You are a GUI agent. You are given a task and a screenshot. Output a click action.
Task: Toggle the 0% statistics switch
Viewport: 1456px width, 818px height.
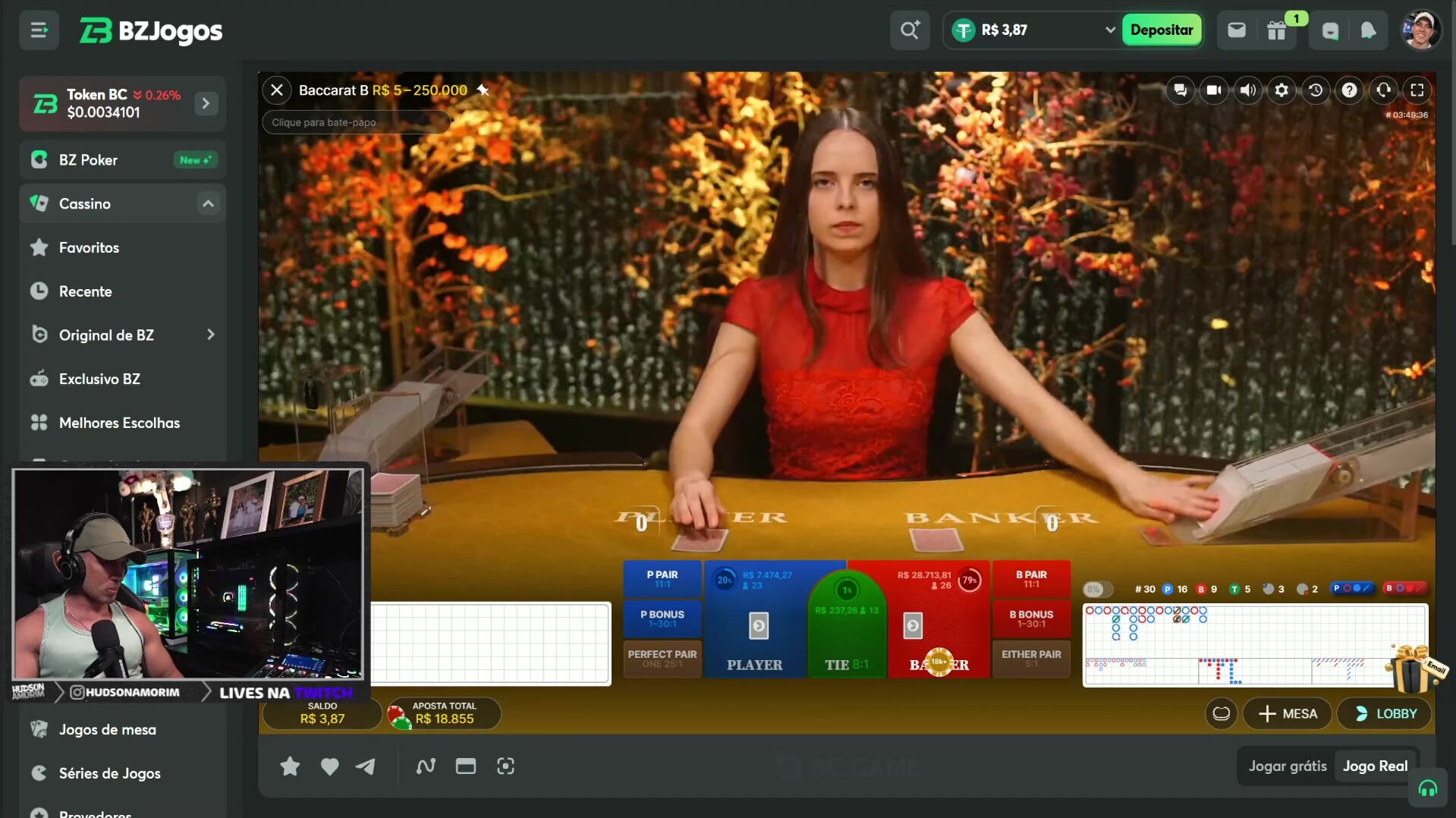pos(1097,589)
